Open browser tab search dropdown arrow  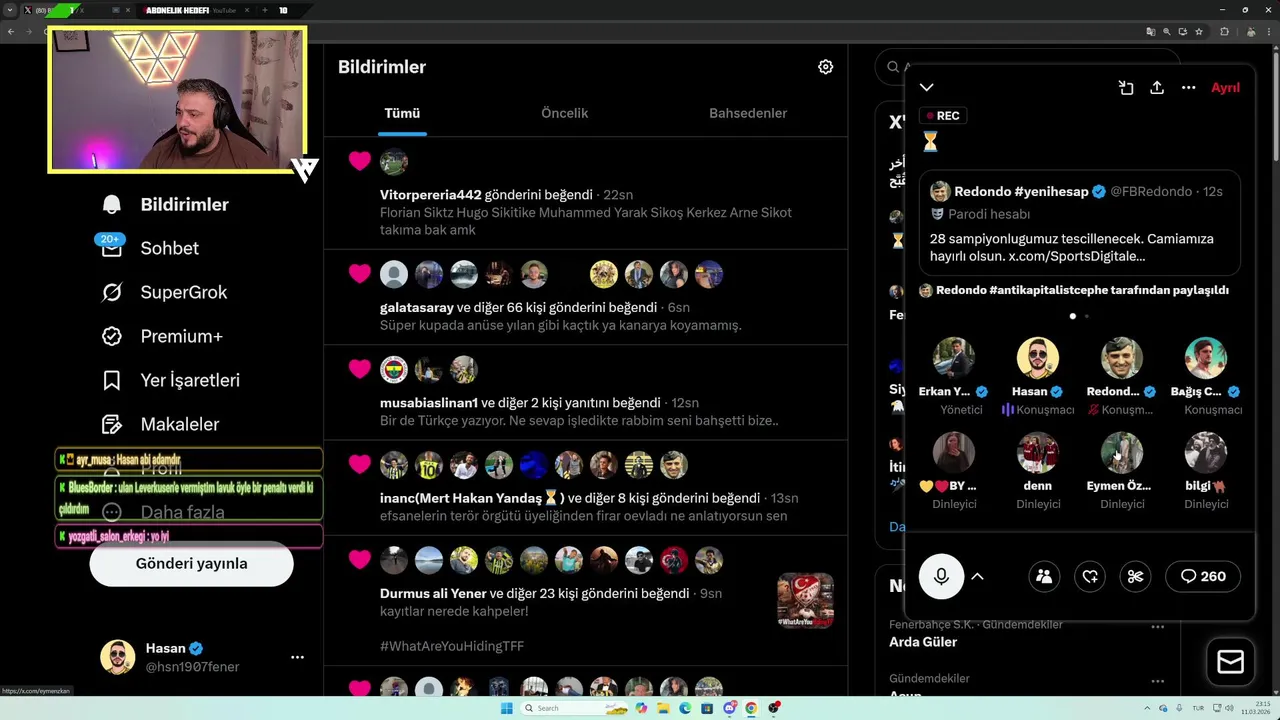coord(10,10)
